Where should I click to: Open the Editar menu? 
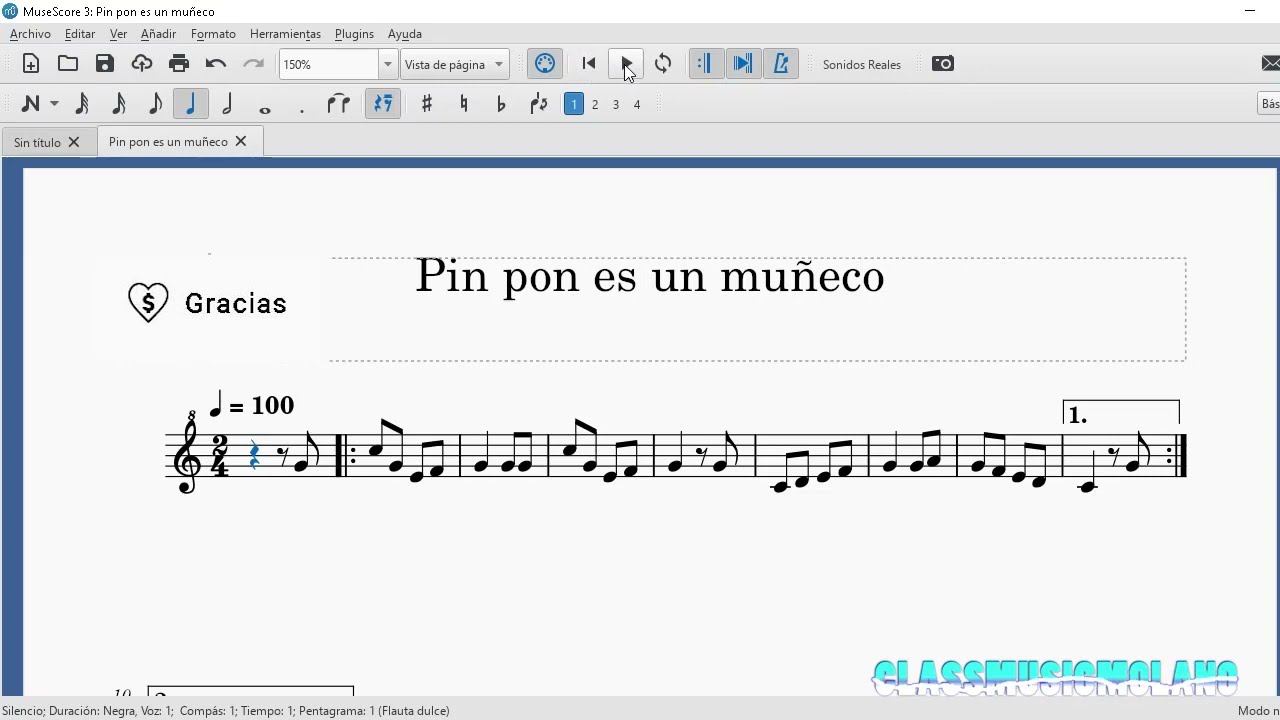coord(80,34)
